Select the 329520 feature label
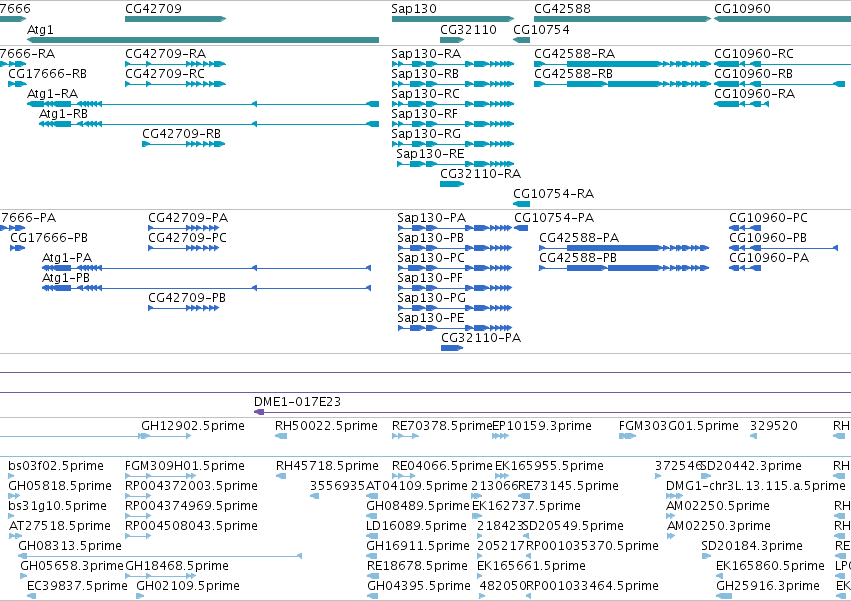Screen dimensions: 851x601 click(774, 426)
